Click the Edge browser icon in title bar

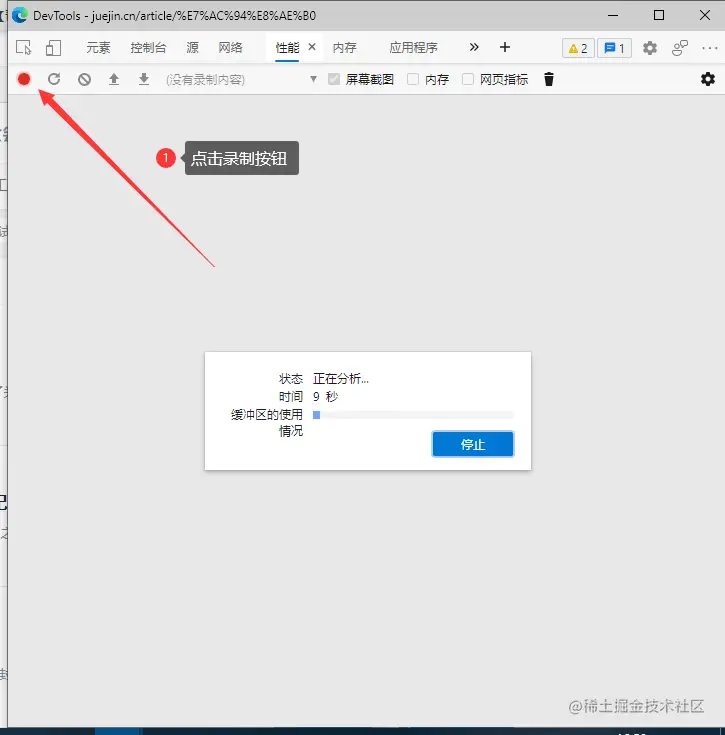[x=20, y=15]
